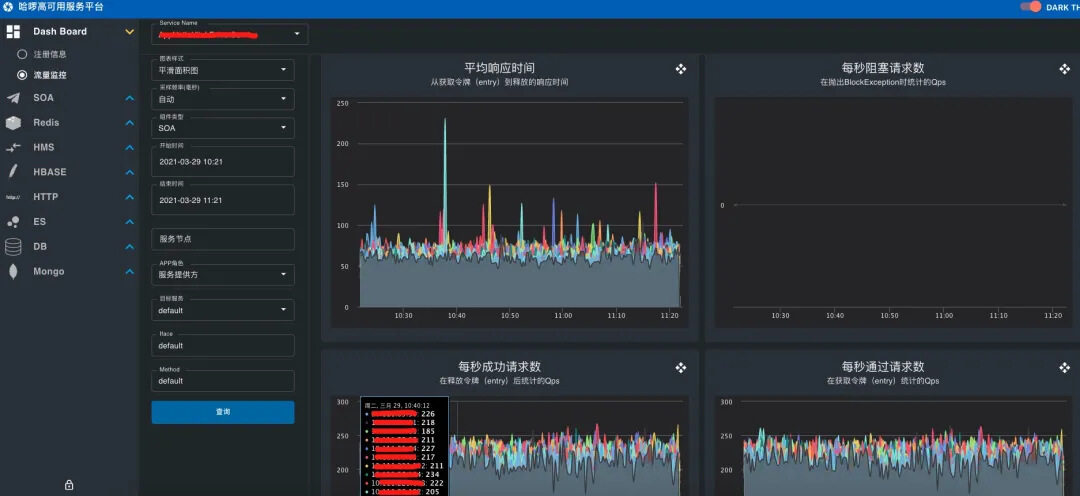1080x496 pixels.
Task: Click the DB menu label
Action: 40,247
